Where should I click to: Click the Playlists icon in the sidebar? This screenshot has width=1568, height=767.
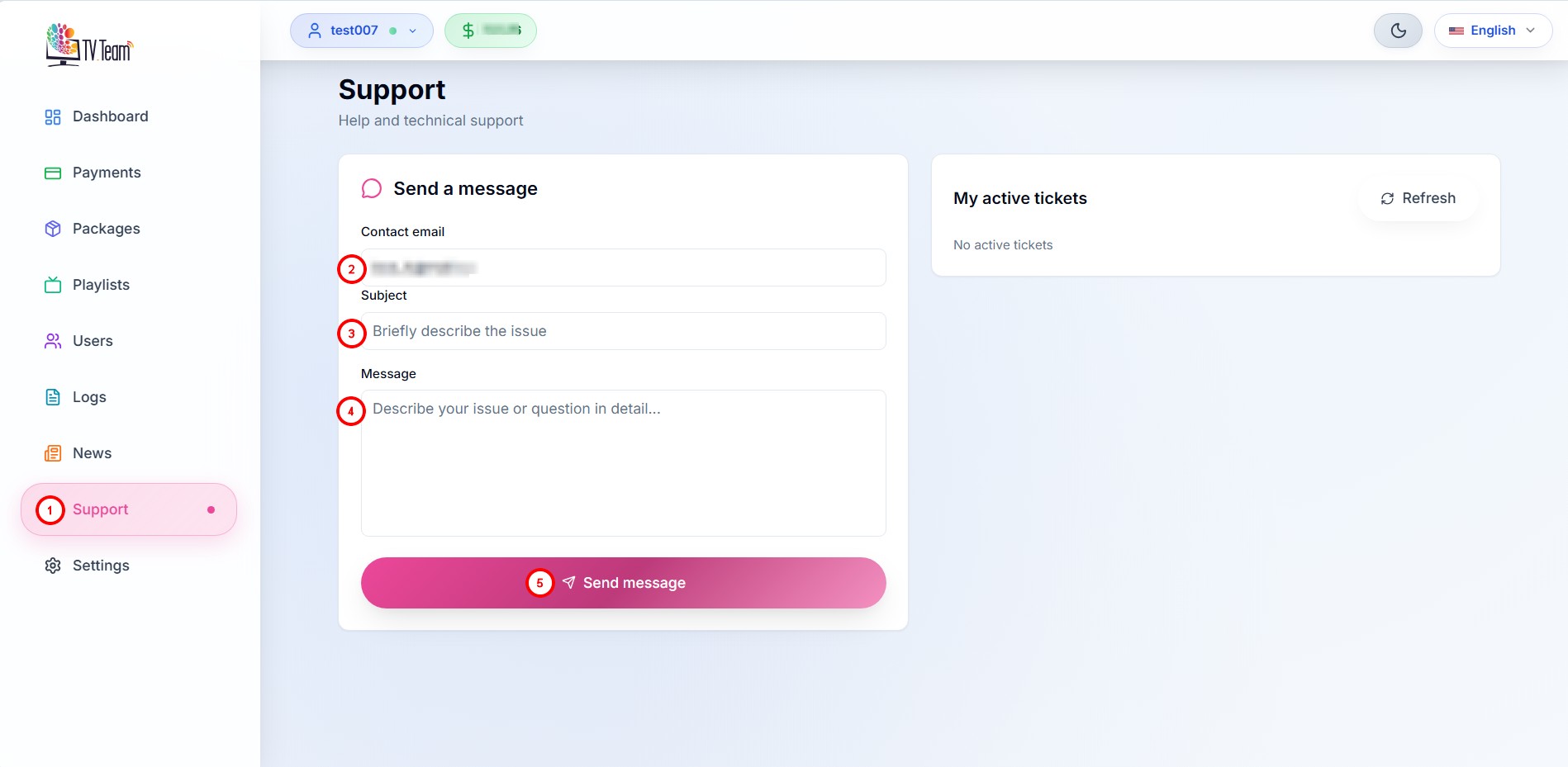[52, 284]
